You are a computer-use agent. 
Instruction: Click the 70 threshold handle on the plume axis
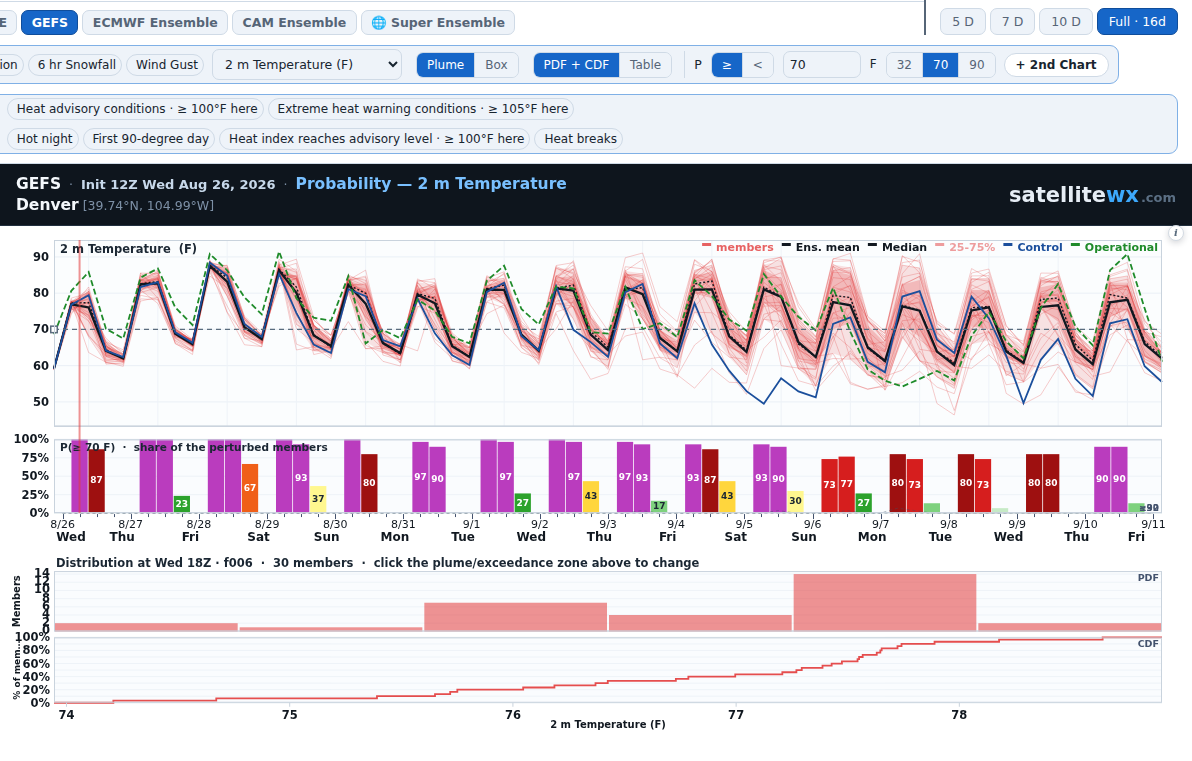[x=54, y=329]
